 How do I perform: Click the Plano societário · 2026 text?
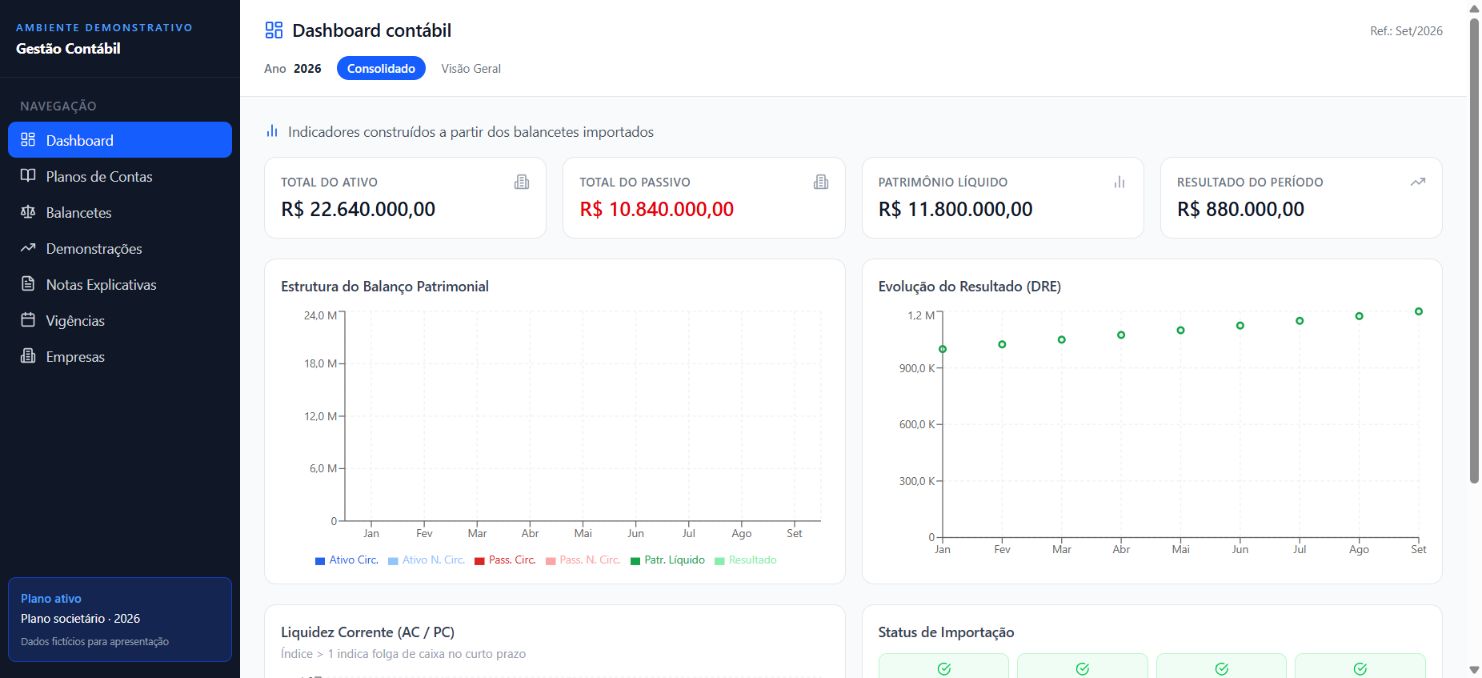coord(80,619)
